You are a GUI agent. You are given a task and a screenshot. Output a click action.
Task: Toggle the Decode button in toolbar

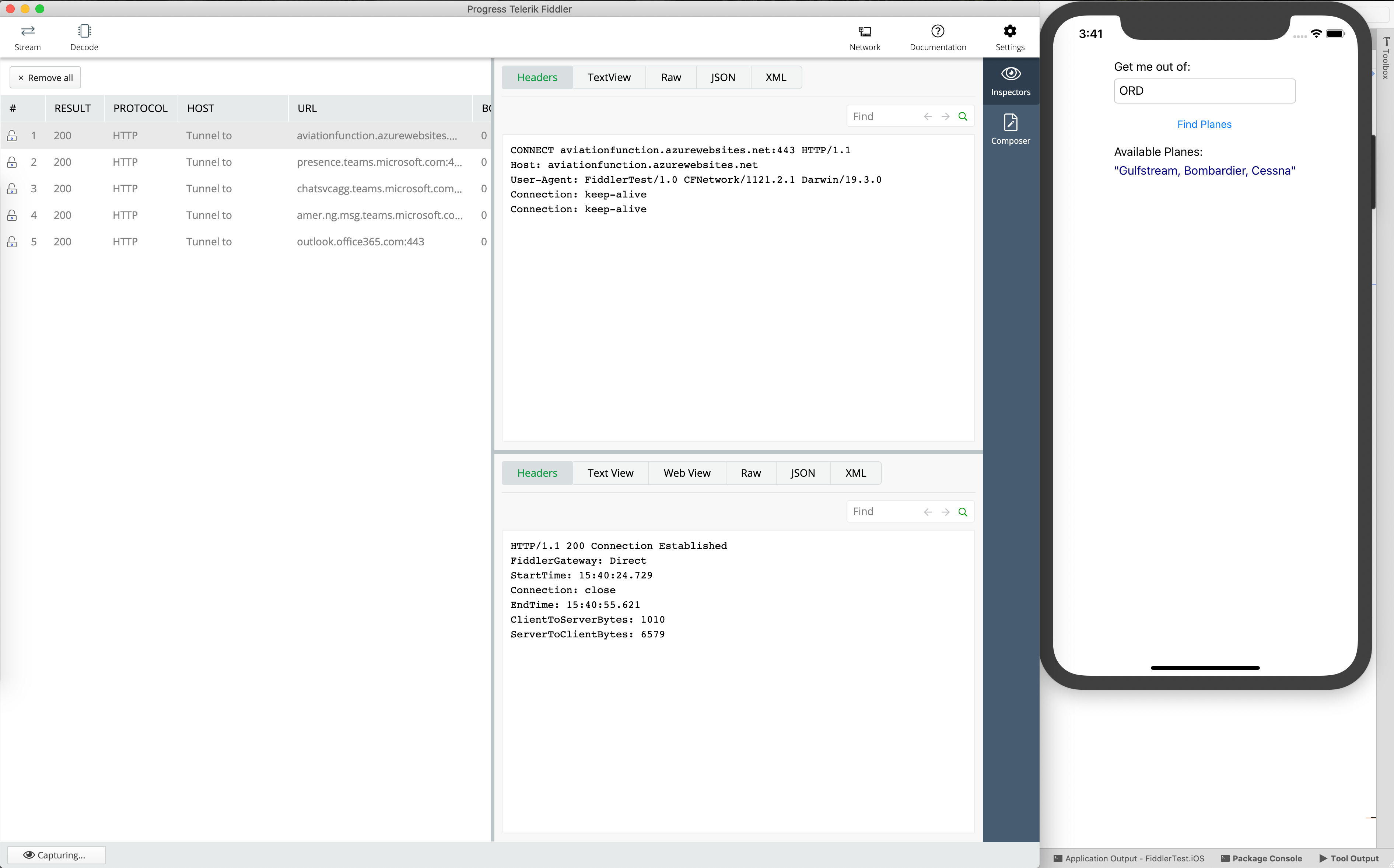point(84,38)
